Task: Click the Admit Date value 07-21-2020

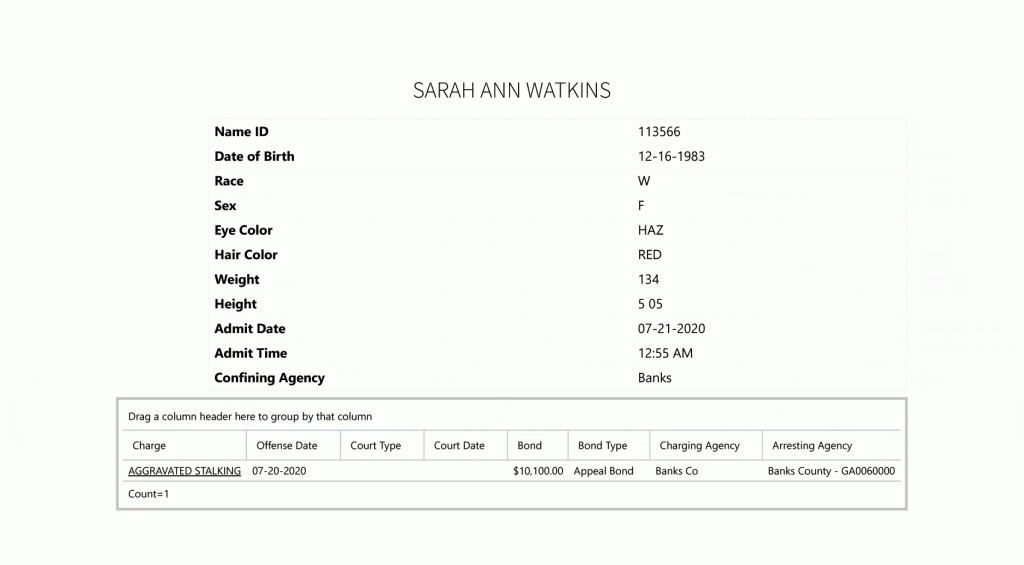Action: 671,329
